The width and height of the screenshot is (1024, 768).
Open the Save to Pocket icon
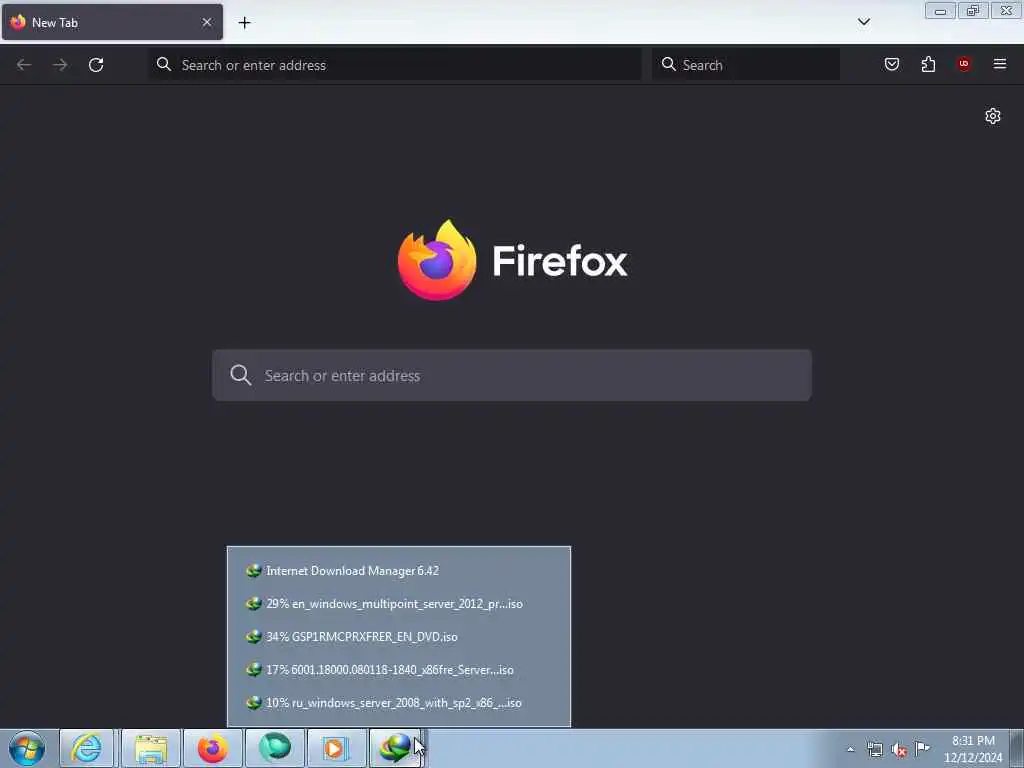tap(891, 64)
